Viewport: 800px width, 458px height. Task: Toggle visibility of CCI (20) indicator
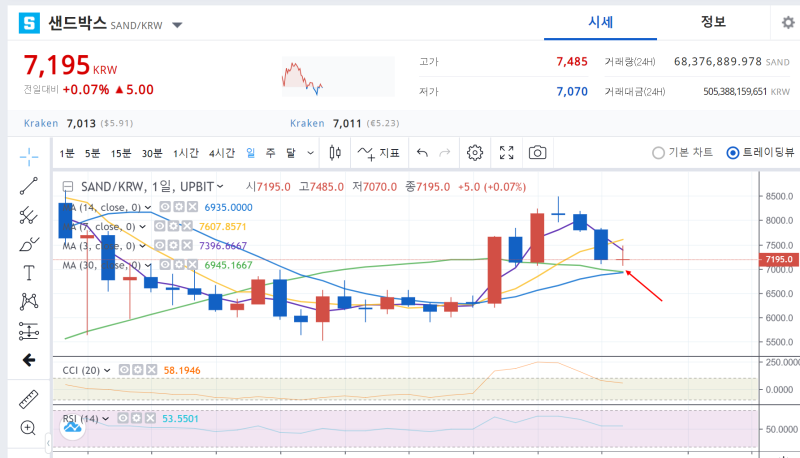coord(124,370)
